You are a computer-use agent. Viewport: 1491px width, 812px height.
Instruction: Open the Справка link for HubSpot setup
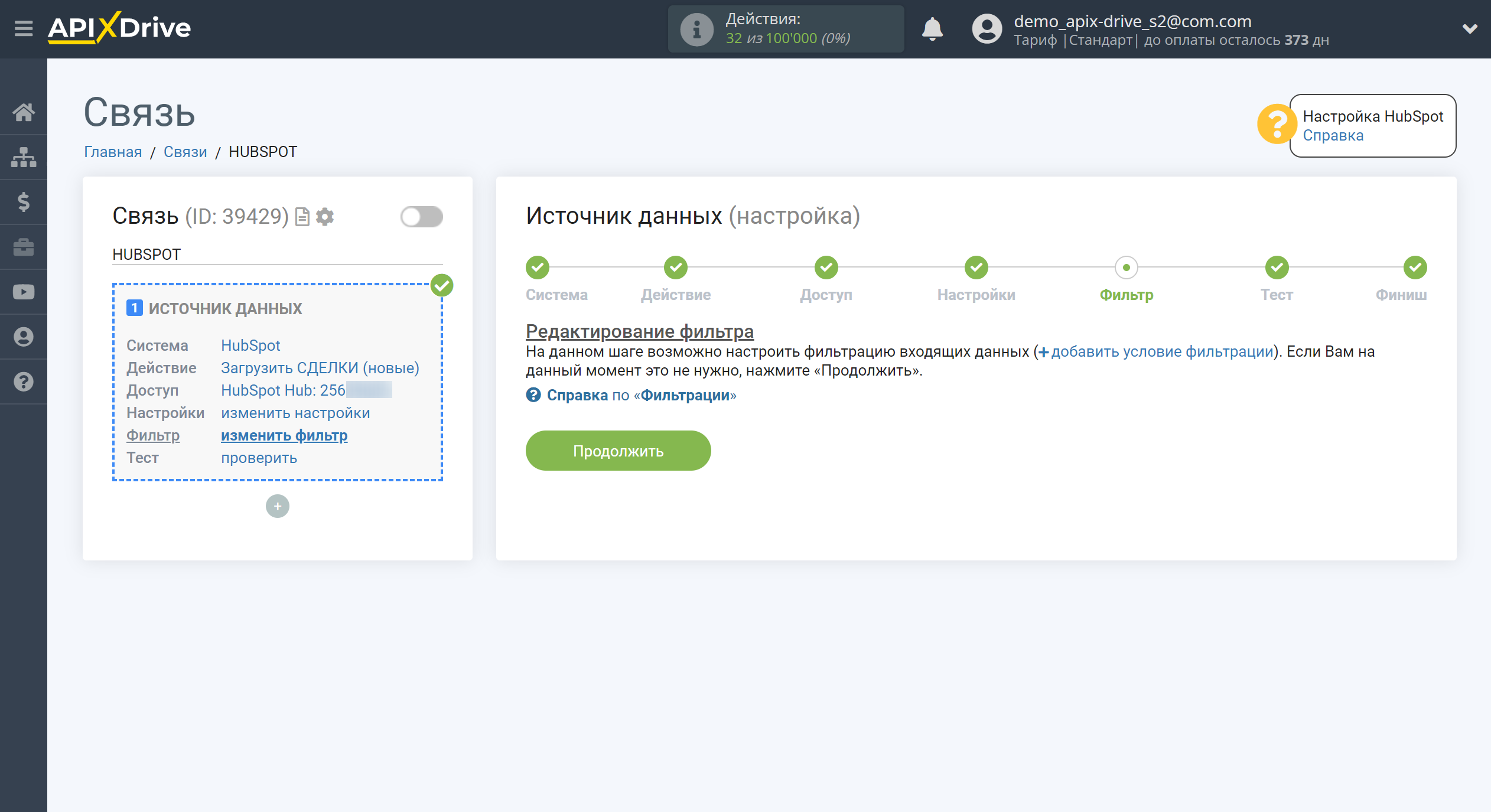1333,135
